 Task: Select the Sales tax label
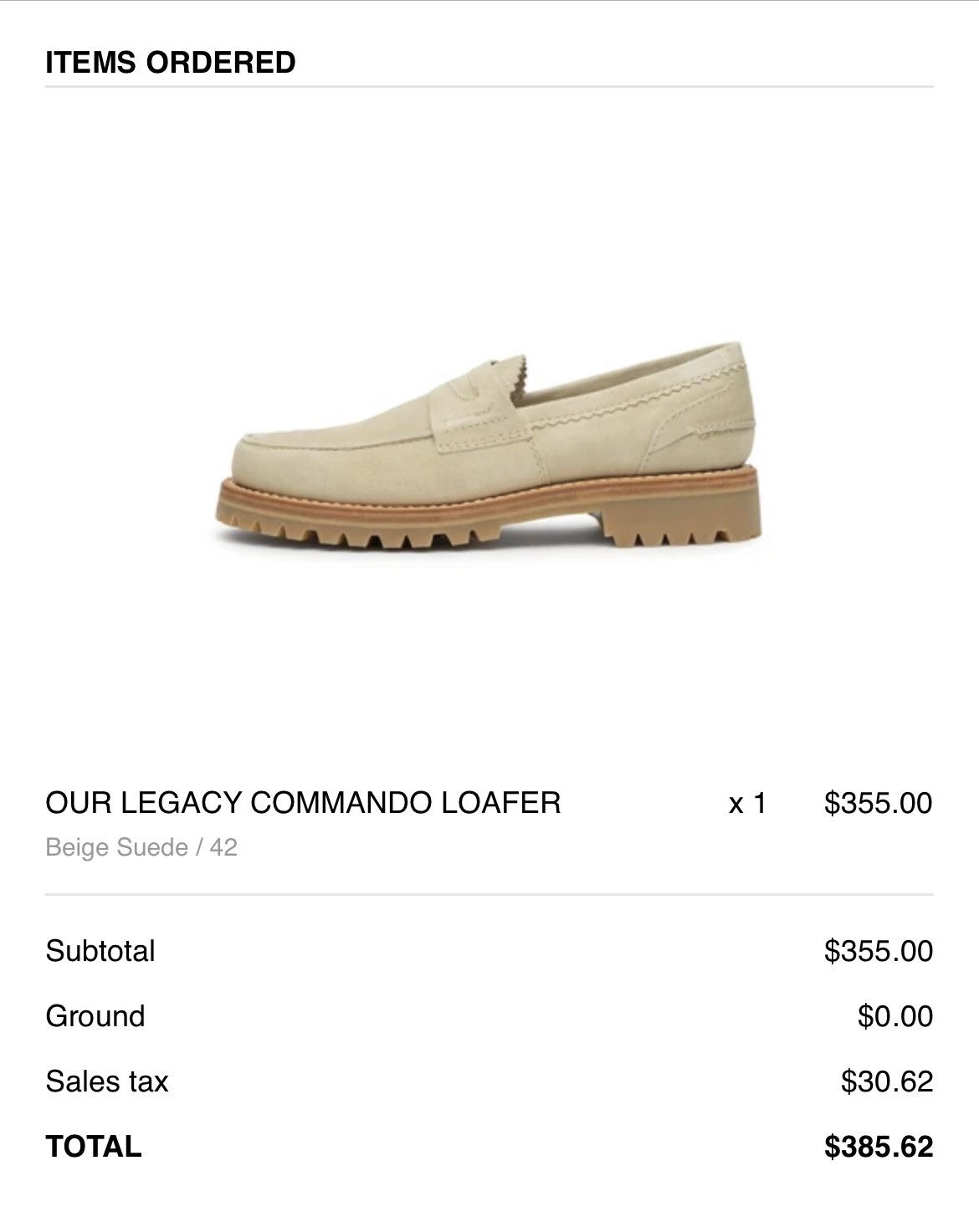[x=107, y=1081]
